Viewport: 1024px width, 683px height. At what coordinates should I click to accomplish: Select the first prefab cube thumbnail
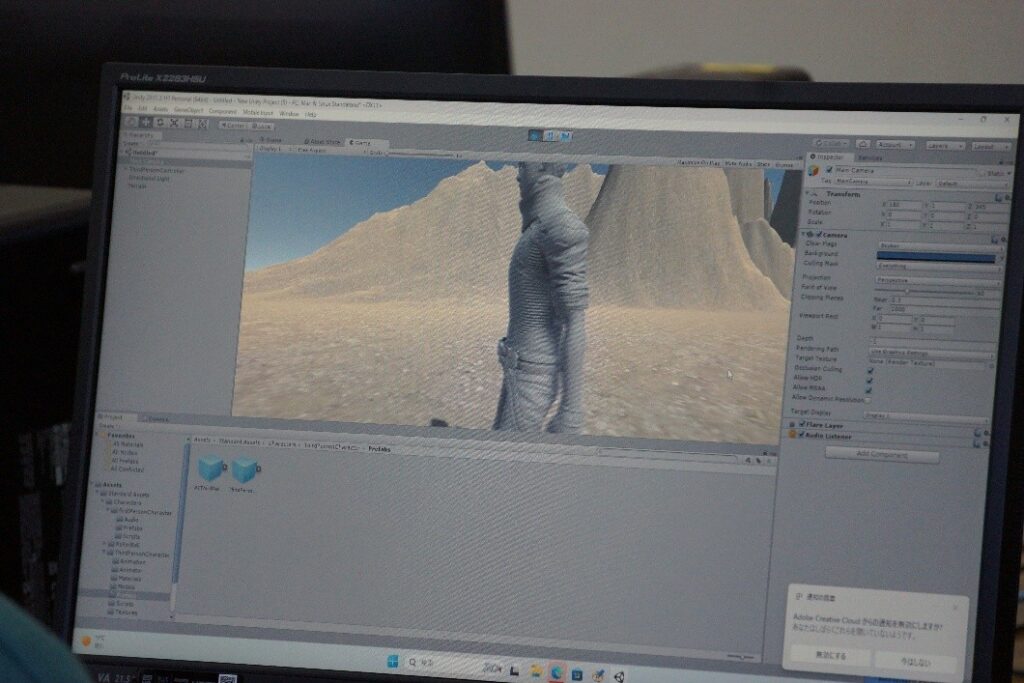(210, 469)
